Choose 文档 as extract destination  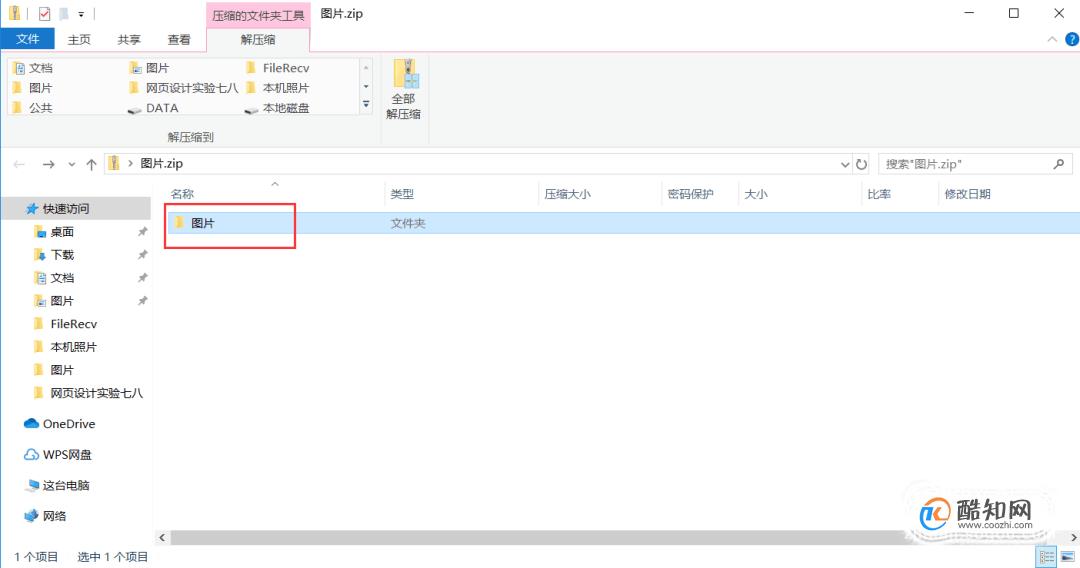click(x=33, y=67)
